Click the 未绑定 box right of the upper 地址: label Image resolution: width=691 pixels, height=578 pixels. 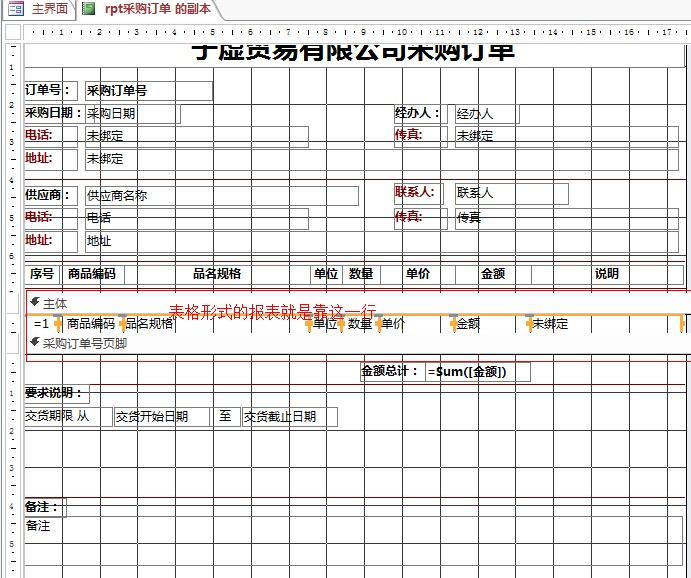click(382, 159)
